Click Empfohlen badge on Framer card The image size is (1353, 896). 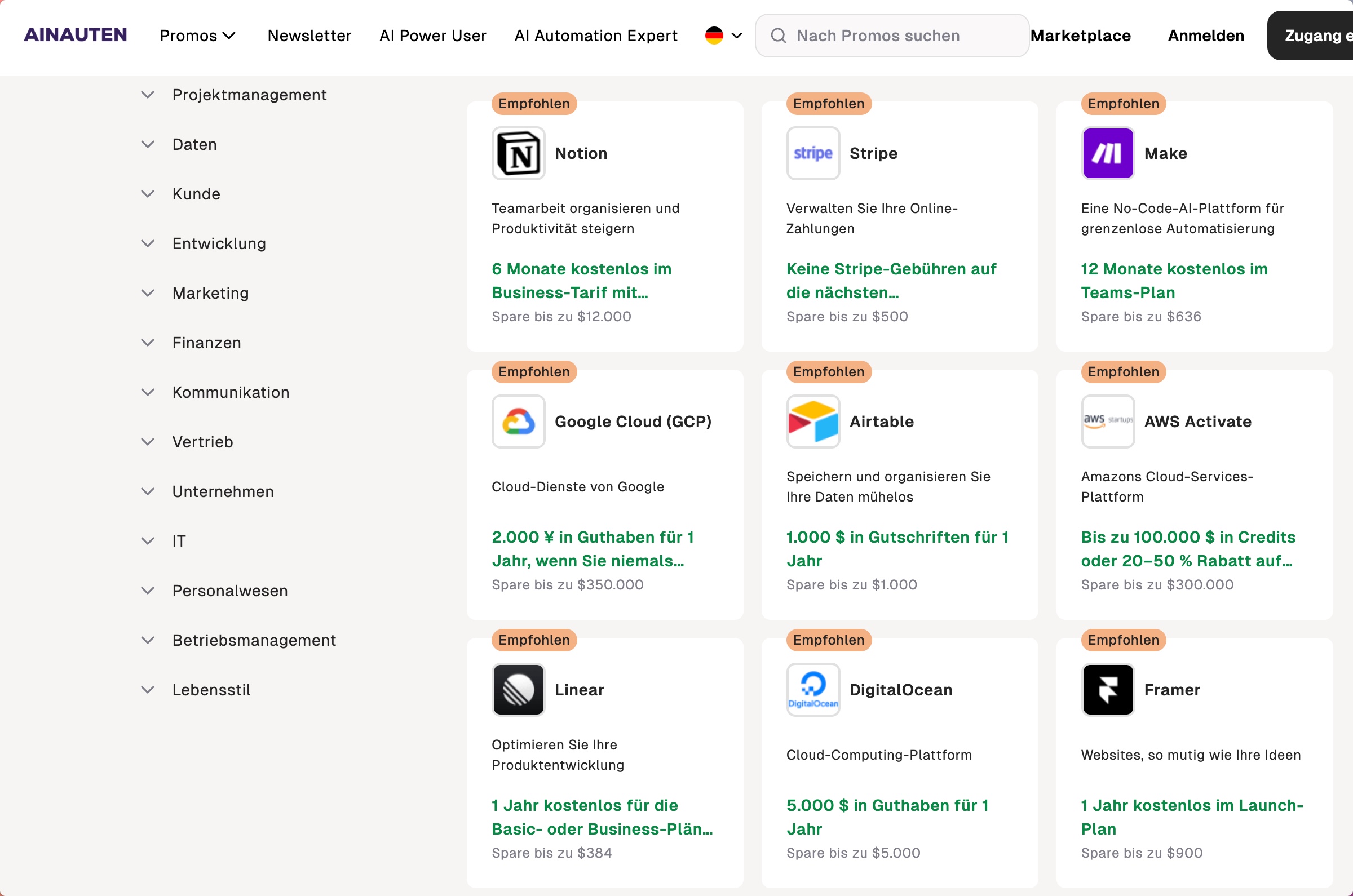(x=1123, y=640)
